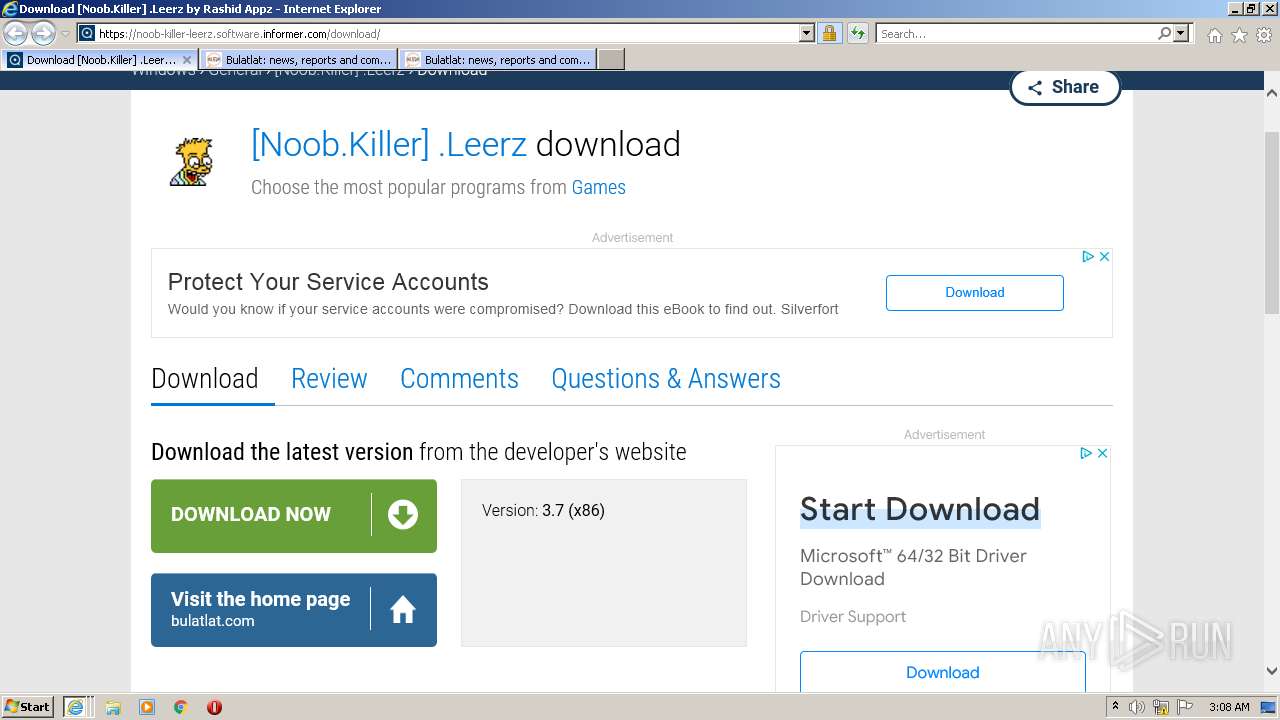Click the green DOWNLOAD NOW button
Viewport: 1280px width, 720px height.
(x=294, y=516)
